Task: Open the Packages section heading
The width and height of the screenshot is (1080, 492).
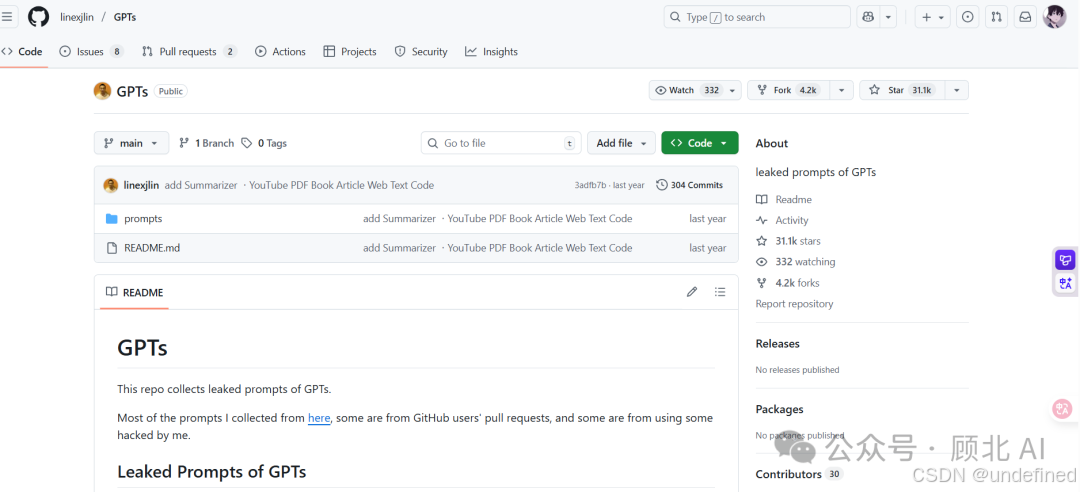Action: 779,409
